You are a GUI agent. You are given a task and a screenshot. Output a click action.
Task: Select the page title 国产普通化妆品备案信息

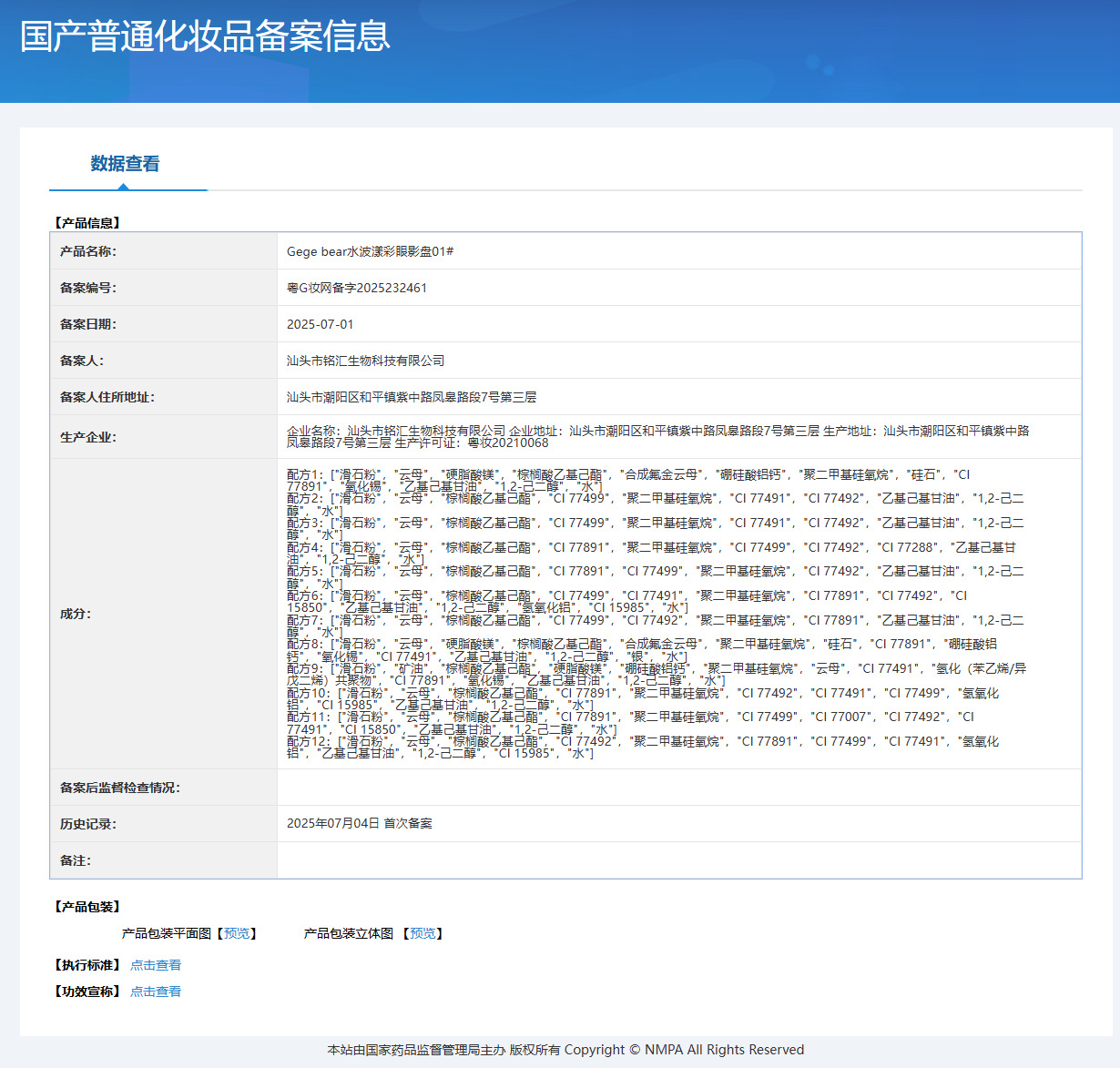(206, 36)
